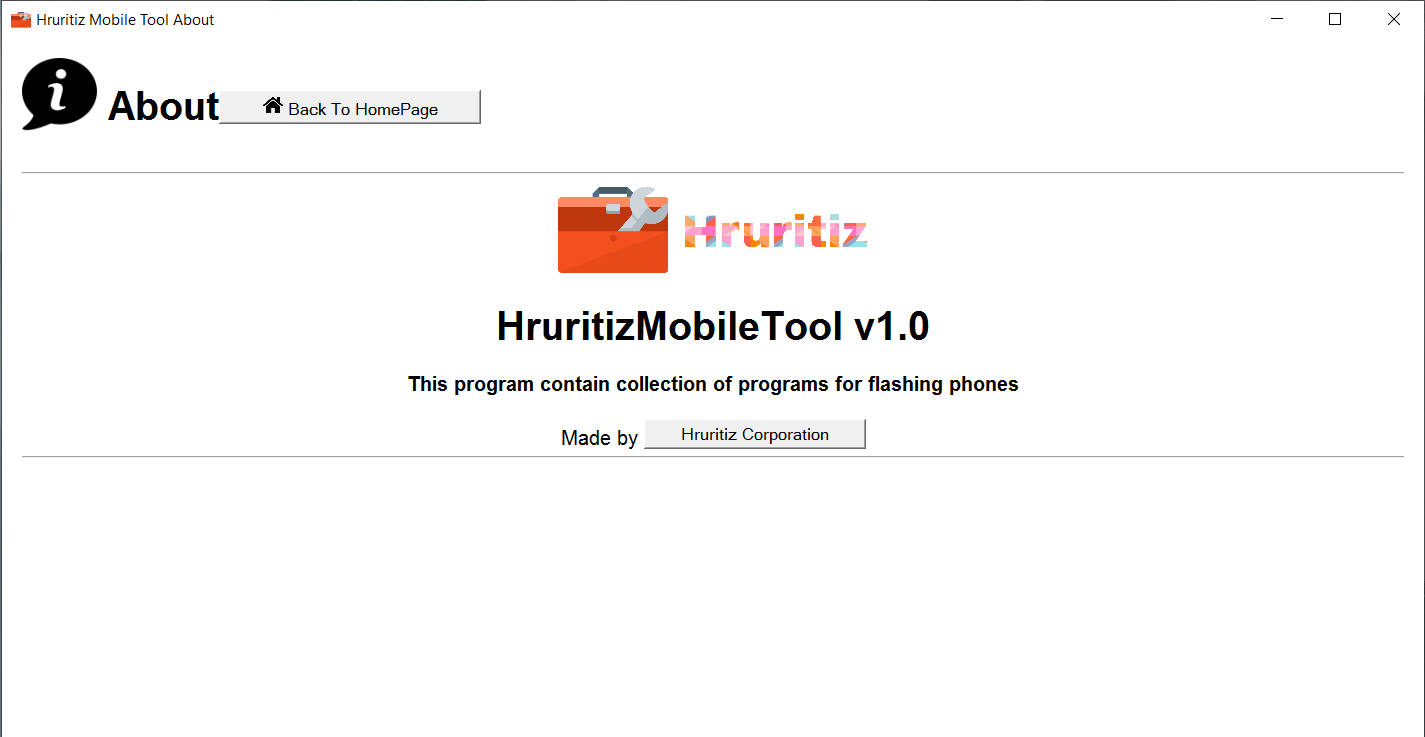Open the Hruritiz Corporation button
The image size is (1425, 737).
click(754, 435)
